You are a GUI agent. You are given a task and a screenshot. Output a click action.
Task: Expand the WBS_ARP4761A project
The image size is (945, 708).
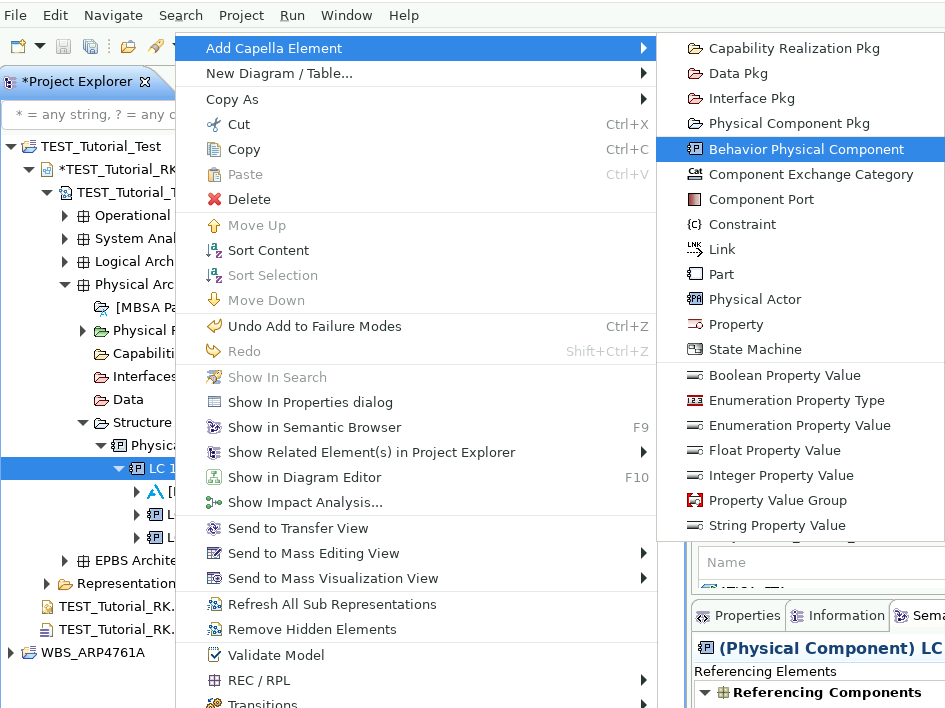(x=10, y=653)
